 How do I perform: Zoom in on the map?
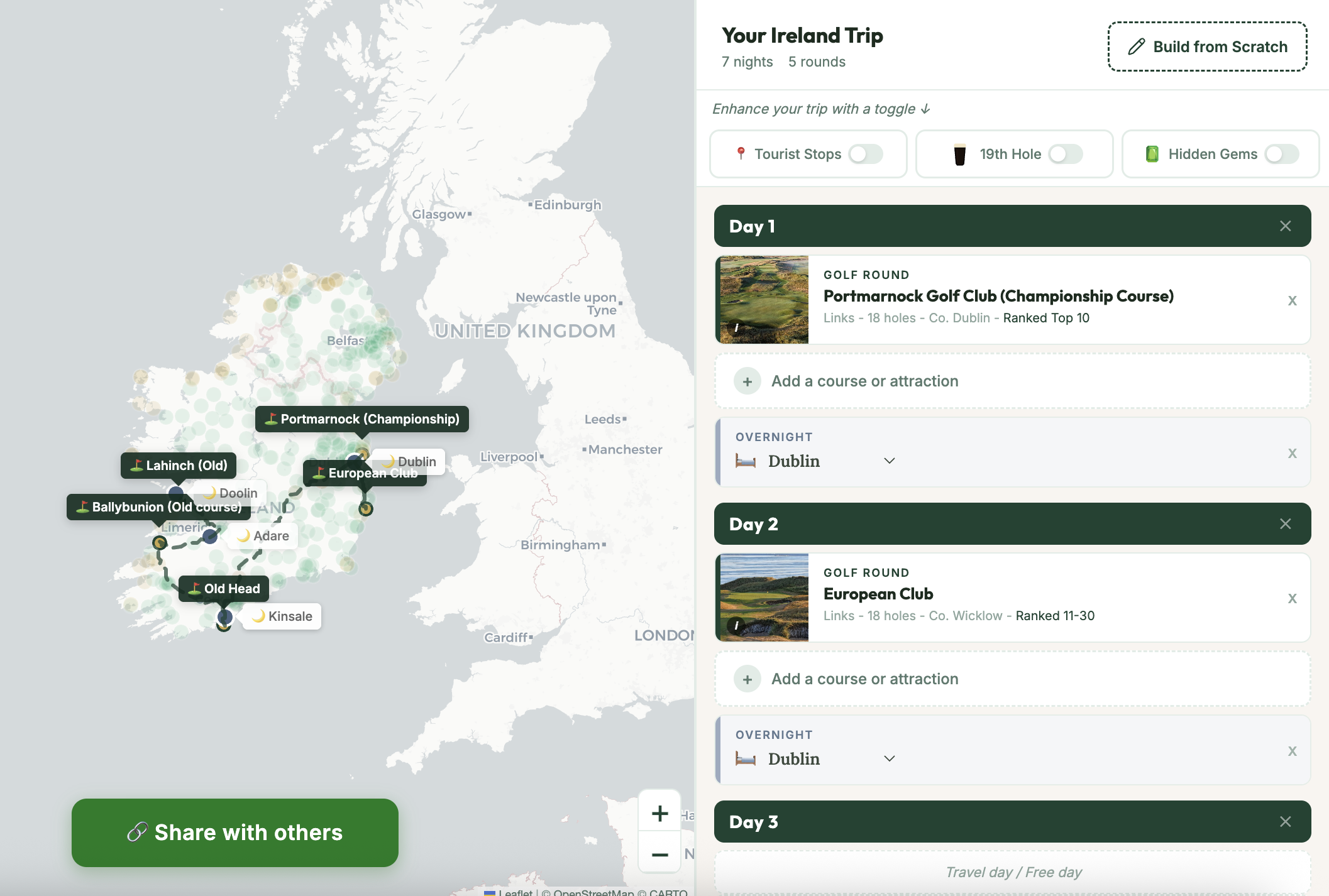coord(659,813)
